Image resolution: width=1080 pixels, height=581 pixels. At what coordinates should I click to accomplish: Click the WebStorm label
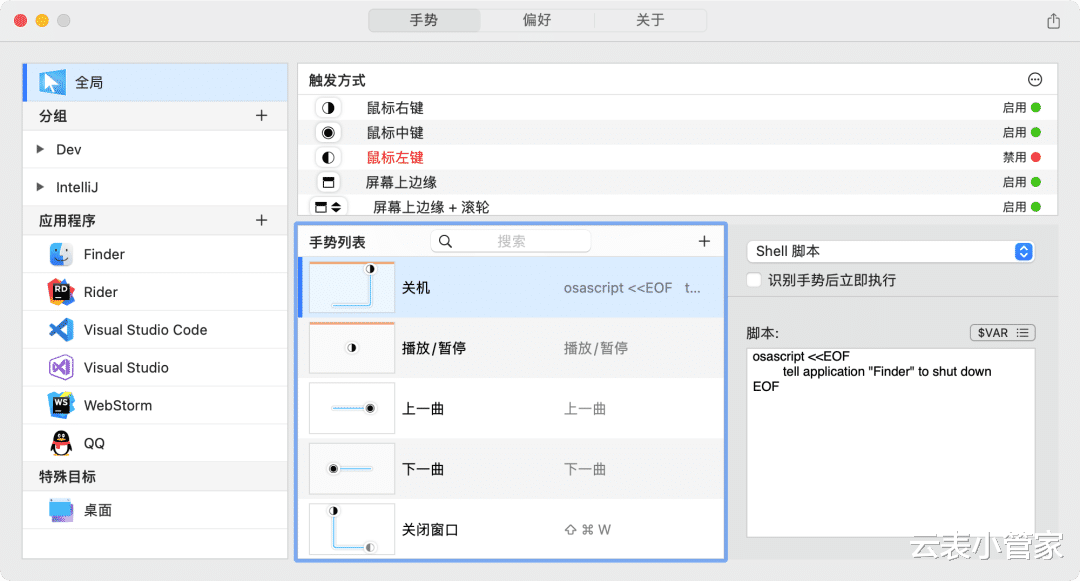(x=118, y=405)
